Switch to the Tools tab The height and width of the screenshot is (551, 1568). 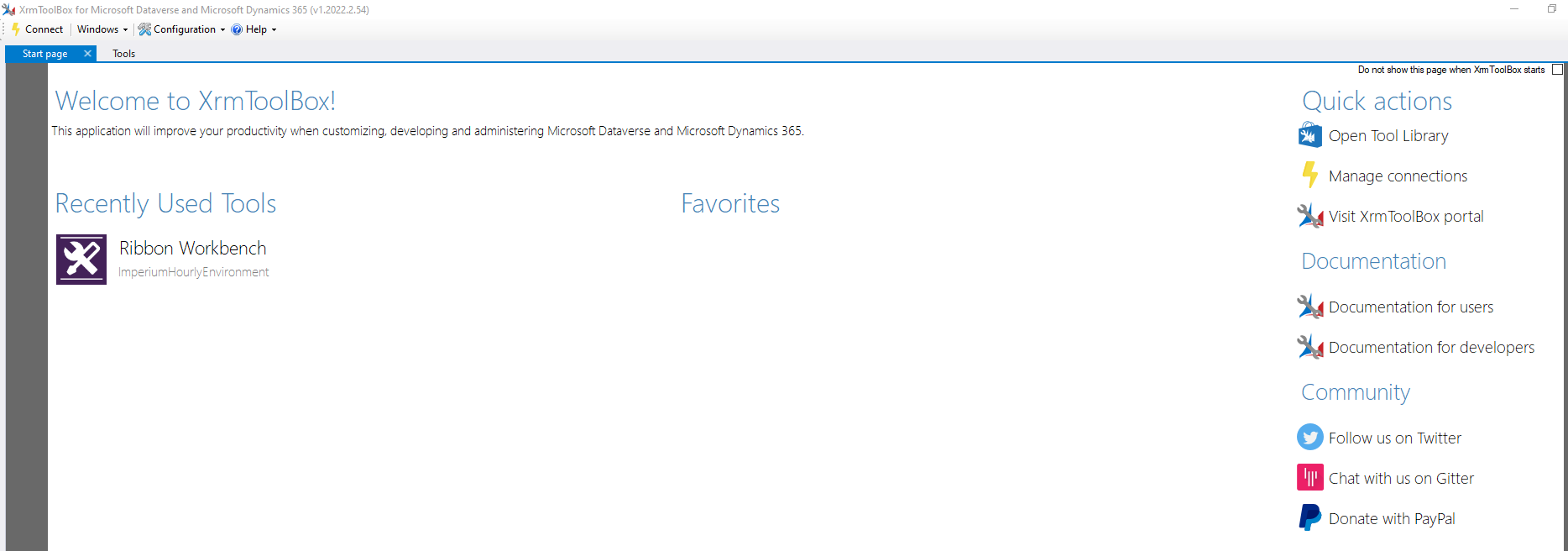coord(123,54)
